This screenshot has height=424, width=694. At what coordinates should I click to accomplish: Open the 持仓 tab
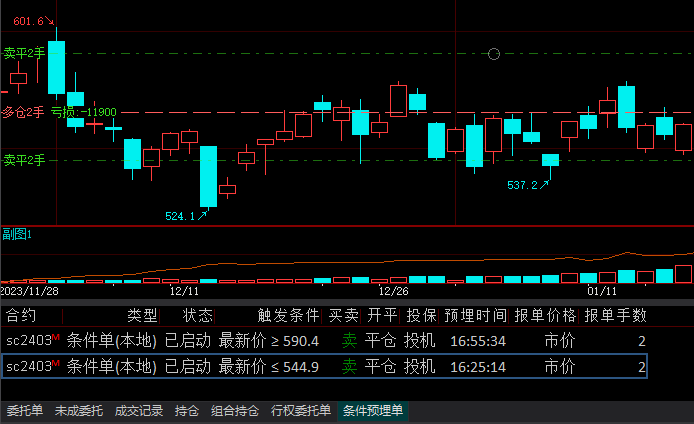click(x=188, y=411)
